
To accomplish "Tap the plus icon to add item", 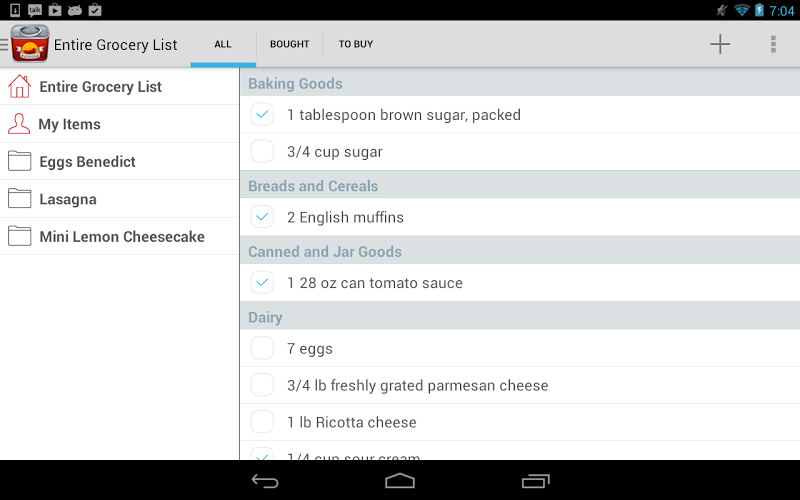I will pos(720,44).
